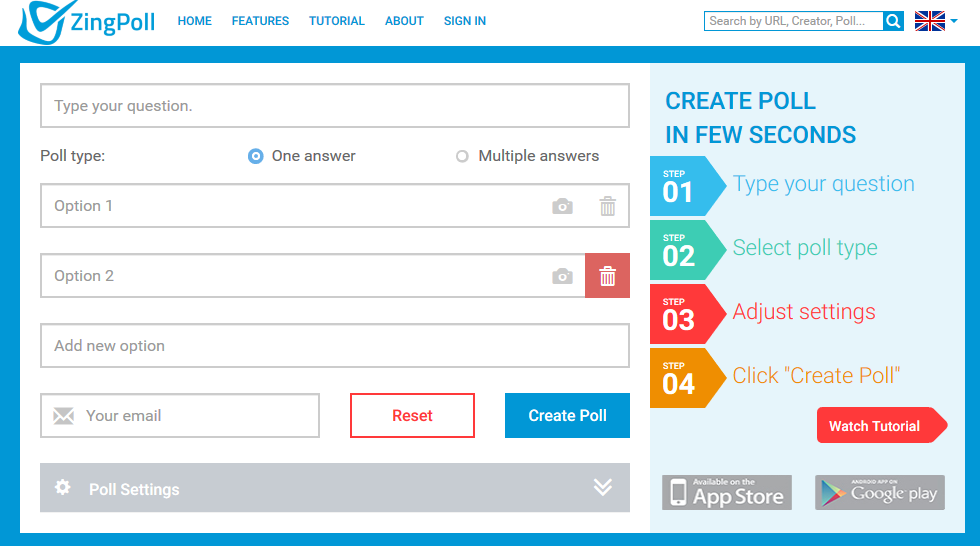
Task: Open the App Store download badge
Action: click(727, 493)
